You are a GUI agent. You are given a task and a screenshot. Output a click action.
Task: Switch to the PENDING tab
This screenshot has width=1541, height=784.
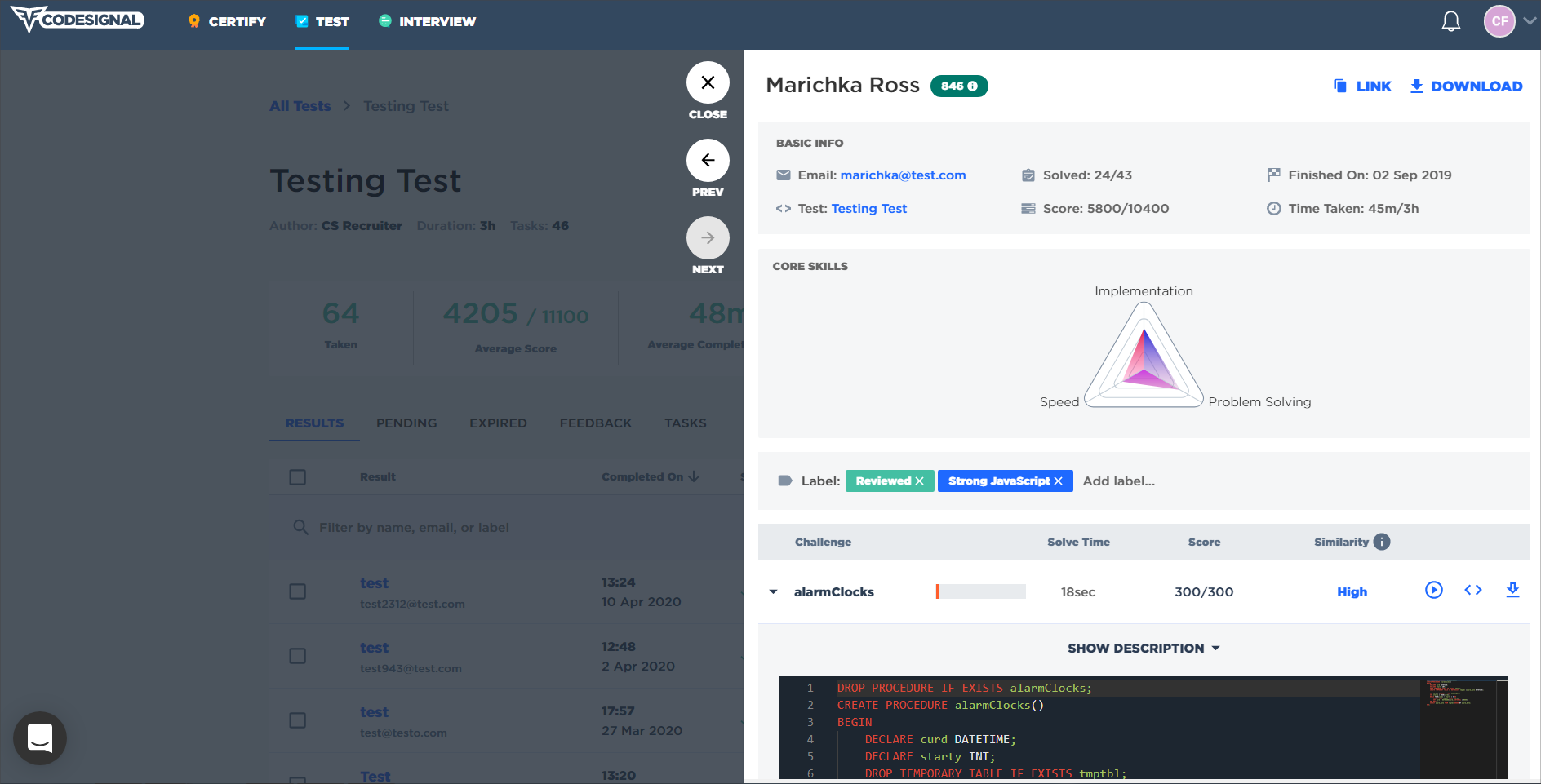406,423
